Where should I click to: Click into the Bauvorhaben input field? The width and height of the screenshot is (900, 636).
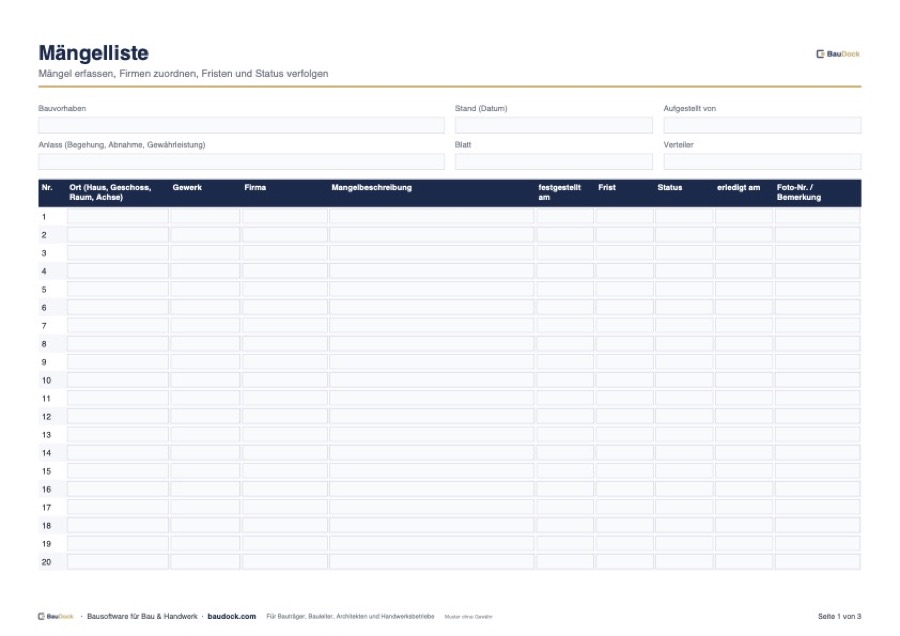click(x=241, y=125)
